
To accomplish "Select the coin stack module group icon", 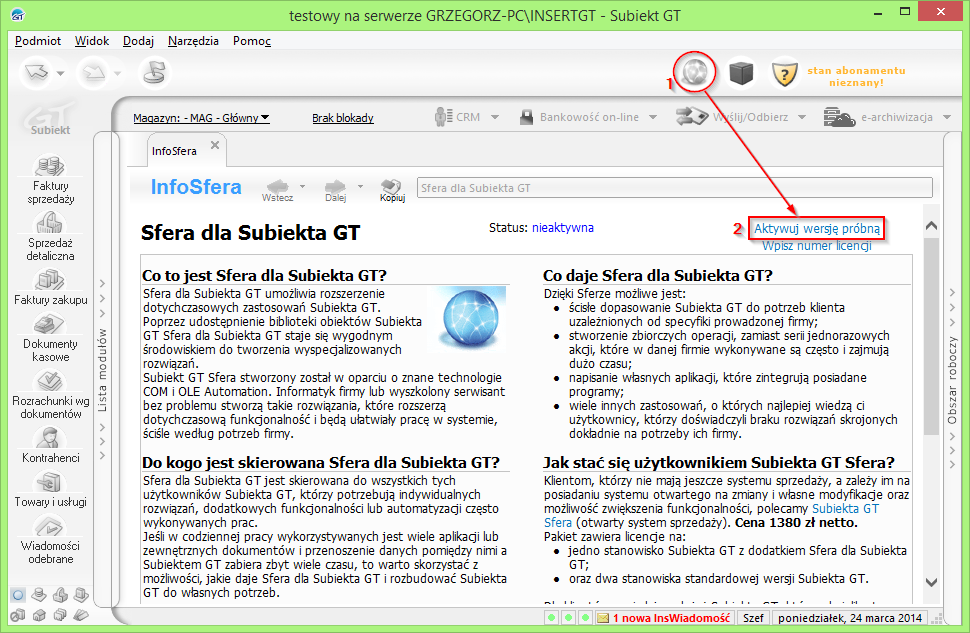I will click(39, 595).
